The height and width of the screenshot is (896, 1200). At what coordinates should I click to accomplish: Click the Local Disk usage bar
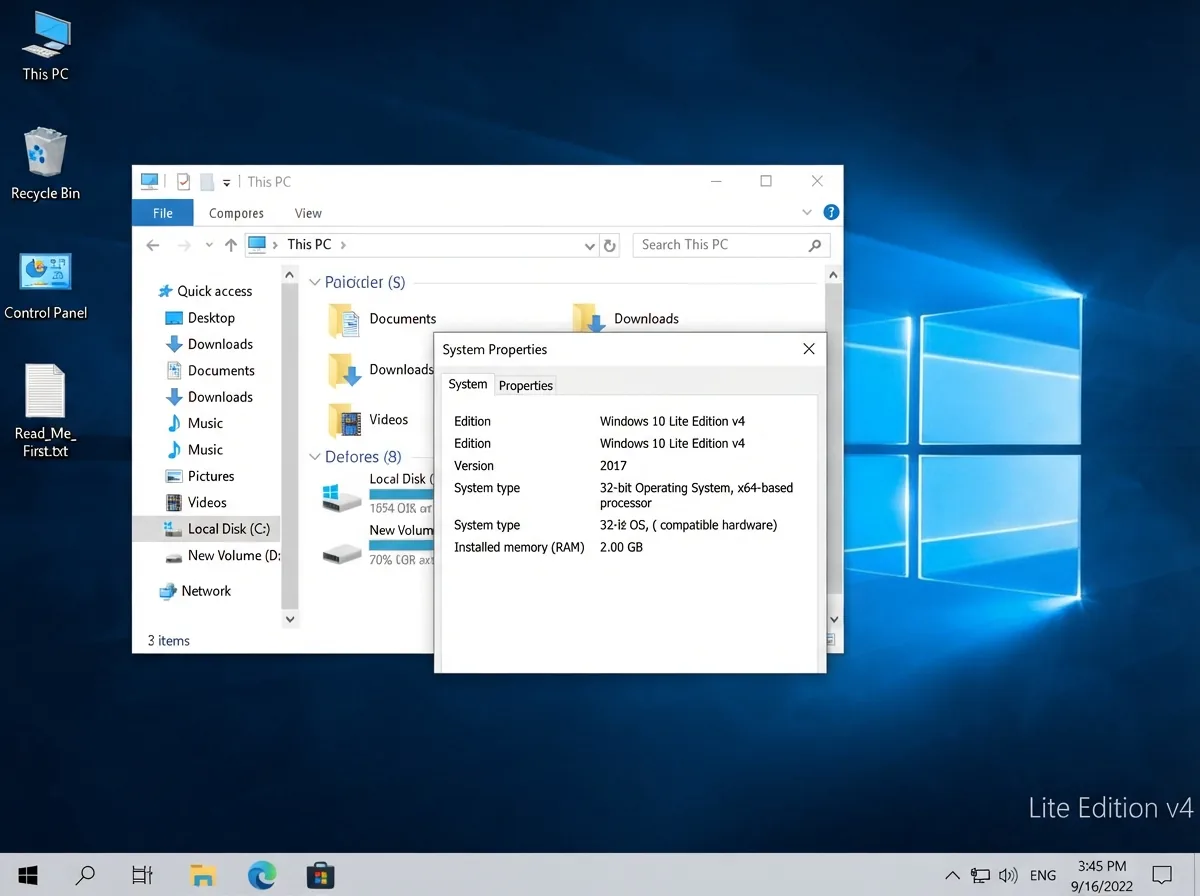point(401,493)
